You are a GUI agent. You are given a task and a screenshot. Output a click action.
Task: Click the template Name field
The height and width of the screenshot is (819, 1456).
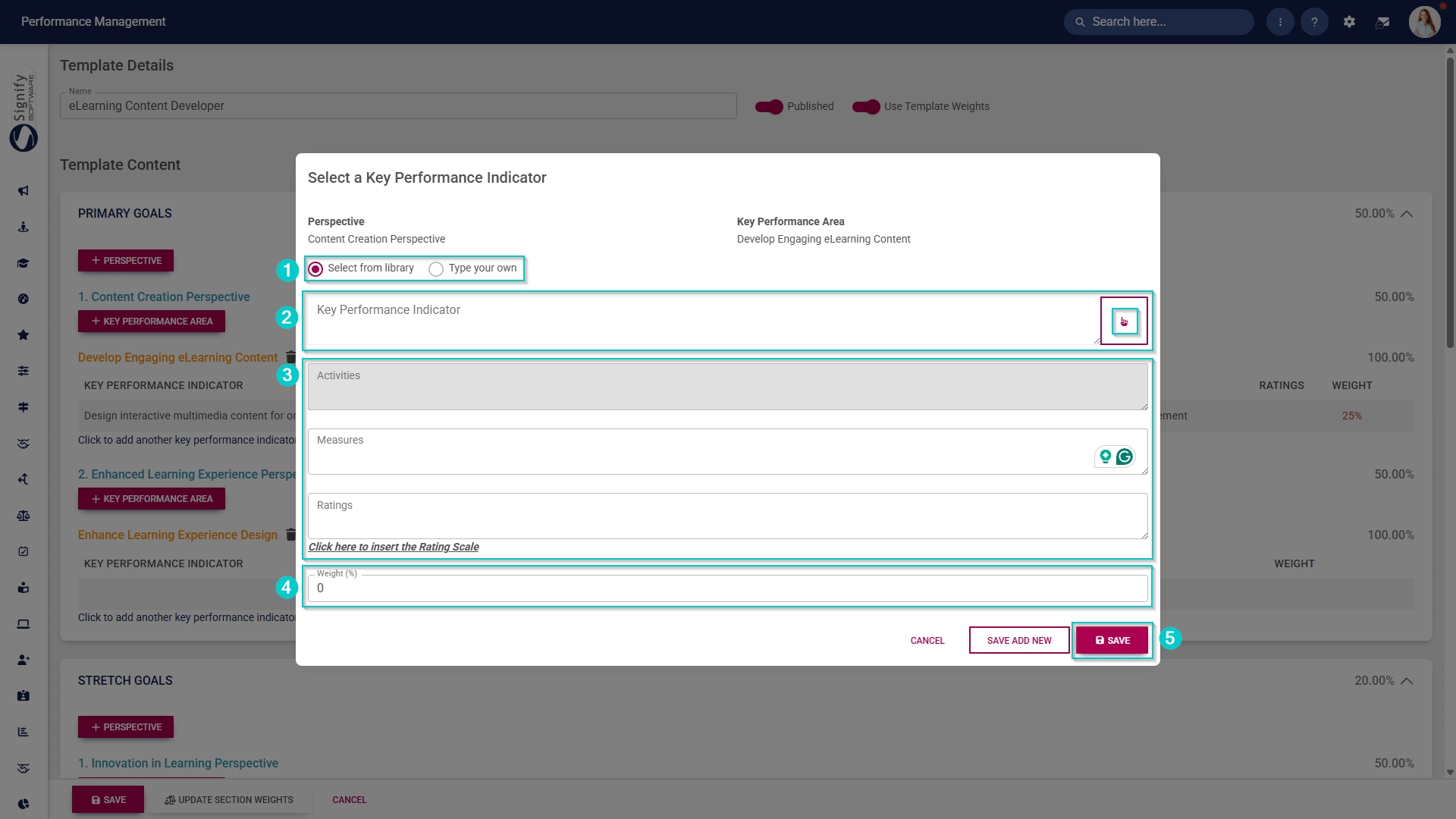coord(398,106)
